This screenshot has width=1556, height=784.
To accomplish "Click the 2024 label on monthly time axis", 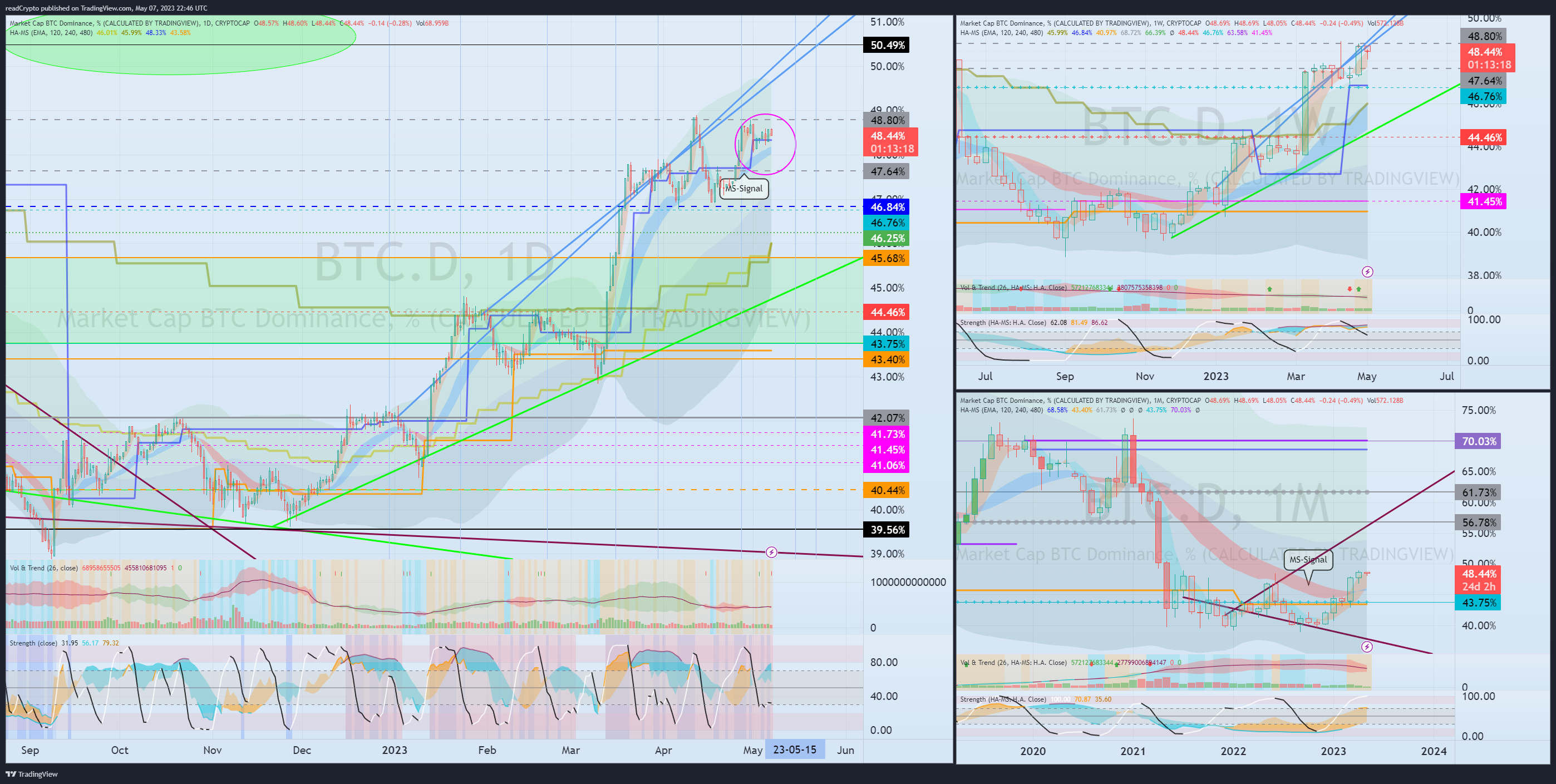I will click(x=1434, y=751).
